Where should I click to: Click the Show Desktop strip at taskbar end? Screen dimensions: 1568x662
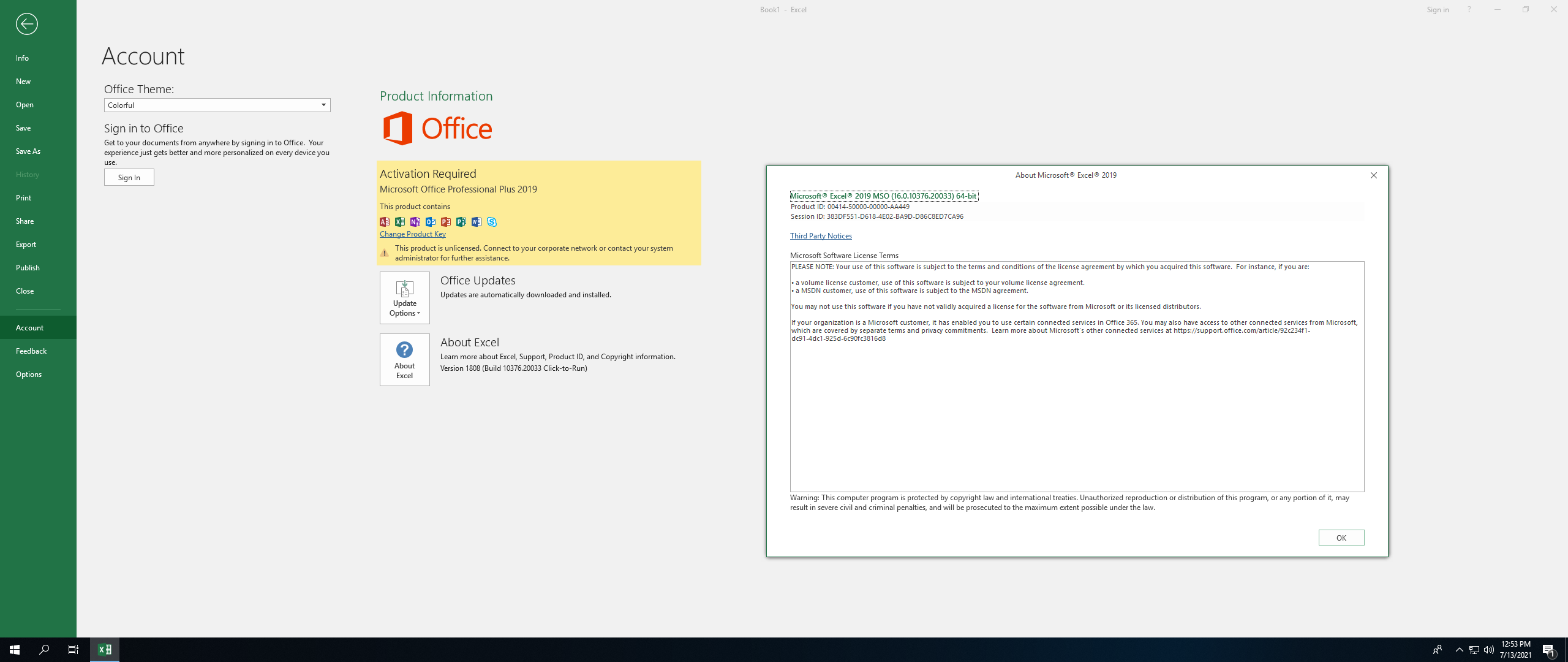click(x=1566, y=650)
